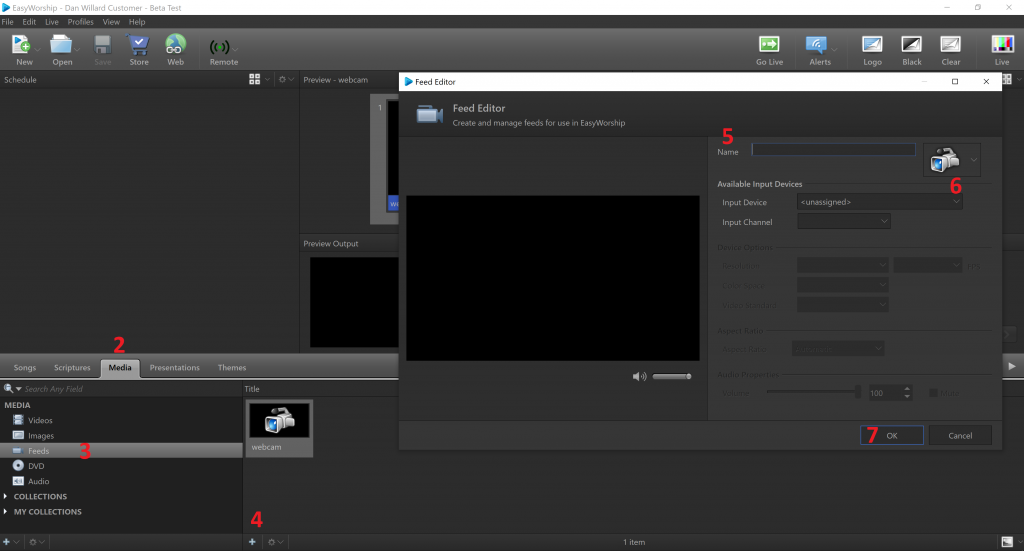
Task: Select Images in the media tree
Action: tap(40, 435)
